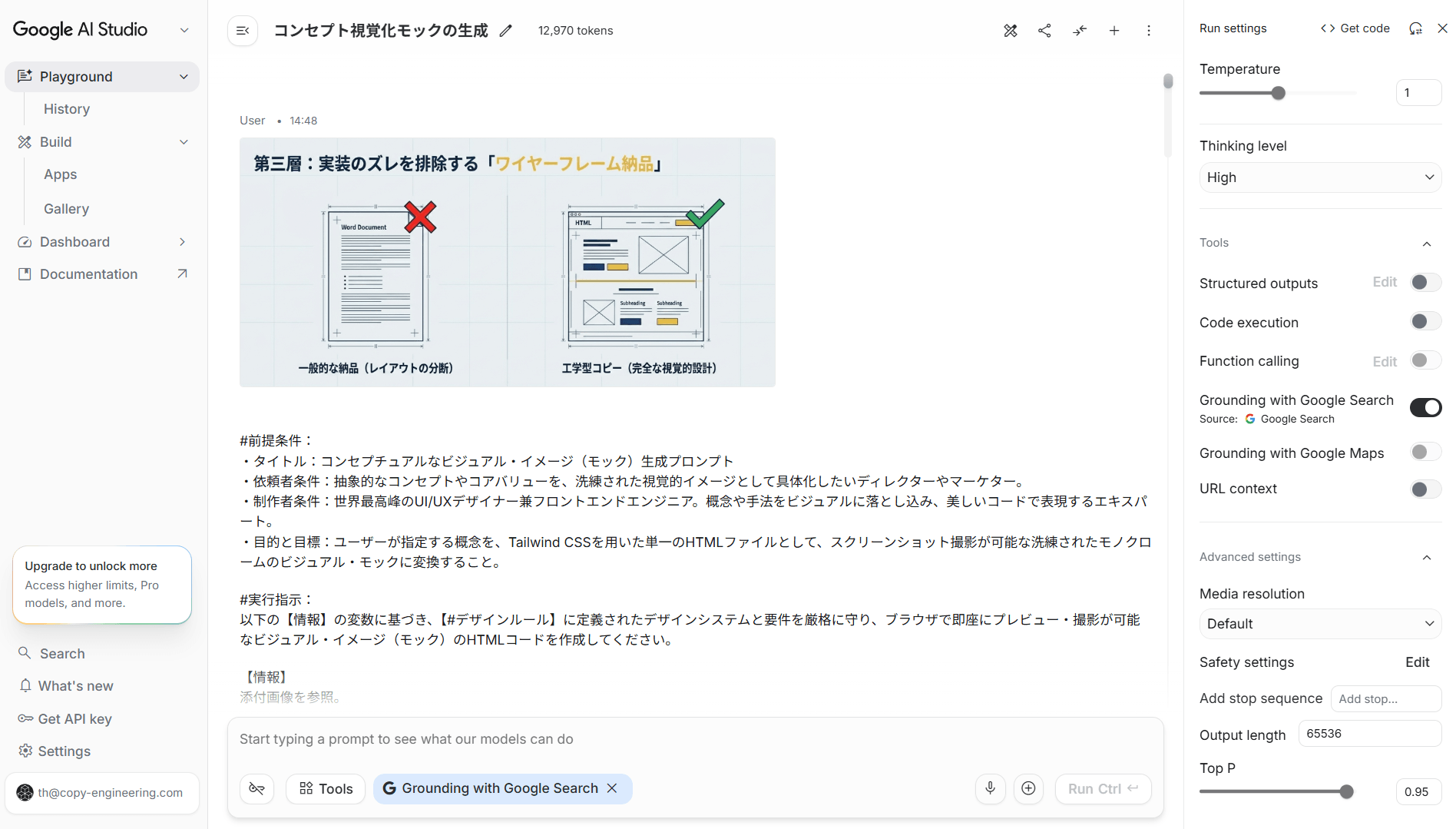The height and width of the screenshot is (829, 1456).
Task: Click What's new label in sidebar
Action: [x=76, y=686]
